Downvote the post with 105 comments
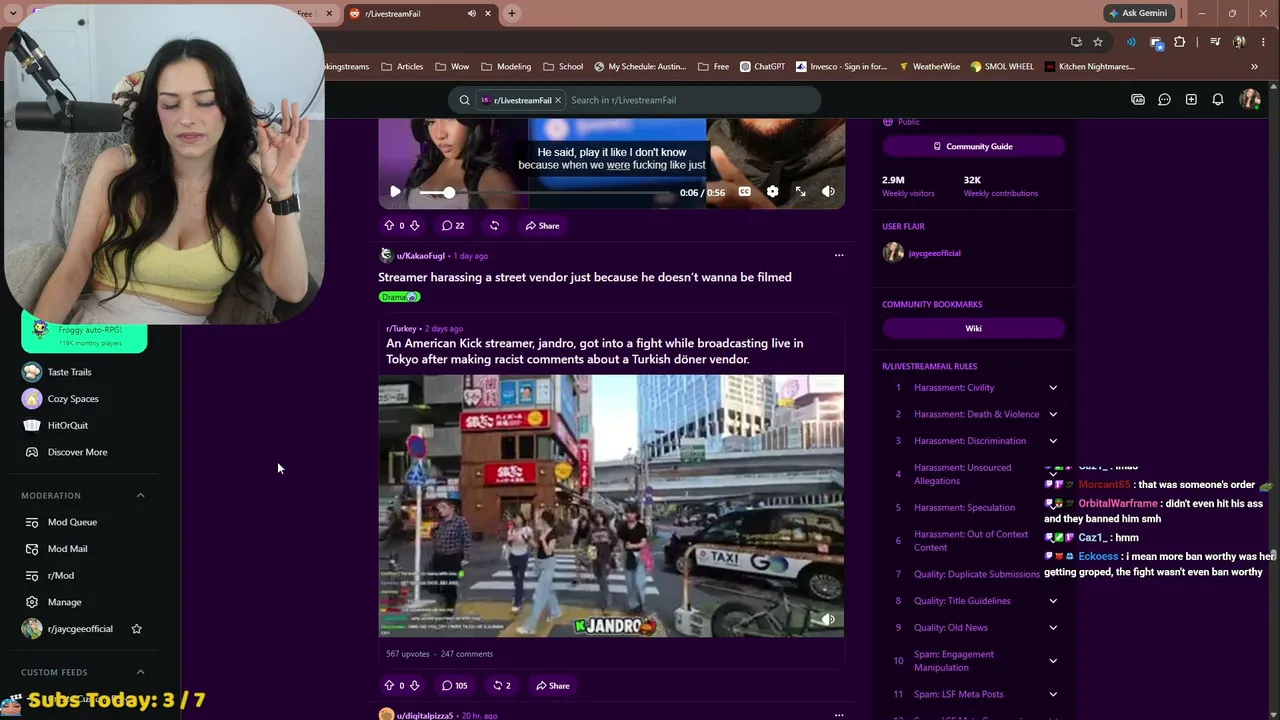 coord(414,686)
